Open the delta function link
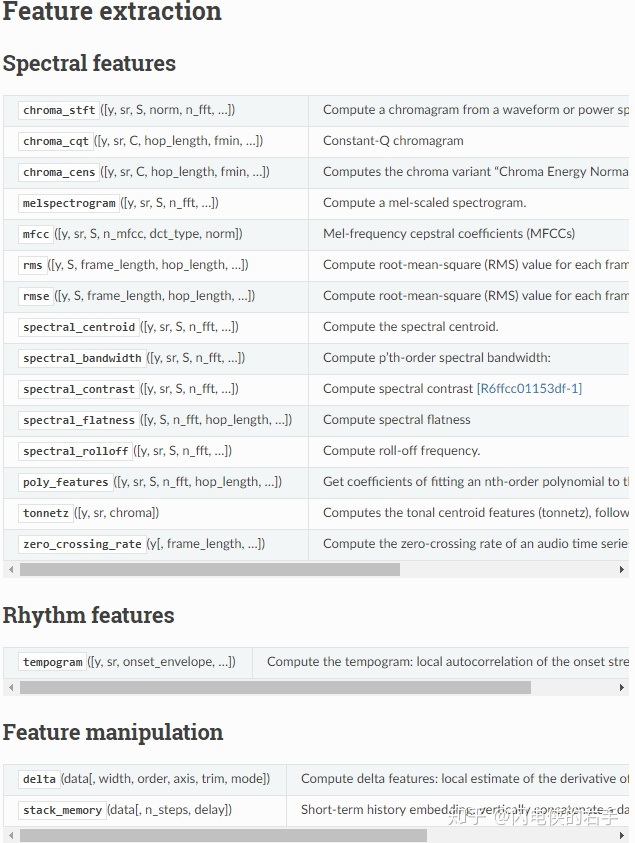The height and width of the screenshot is (843, 635). click(39, 780)
